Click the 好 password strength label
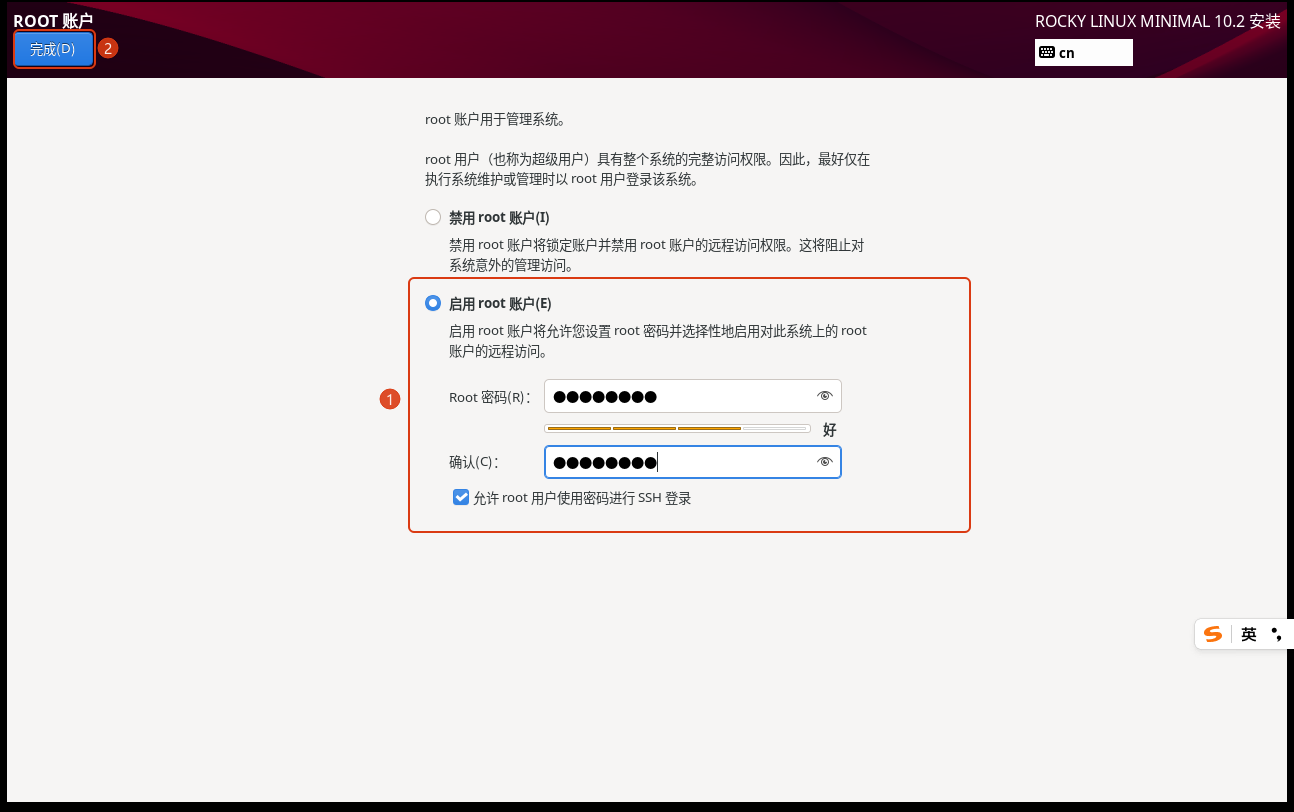This screenshot has height=812, width=1294. pyautogui.click(x=830, y=430)
